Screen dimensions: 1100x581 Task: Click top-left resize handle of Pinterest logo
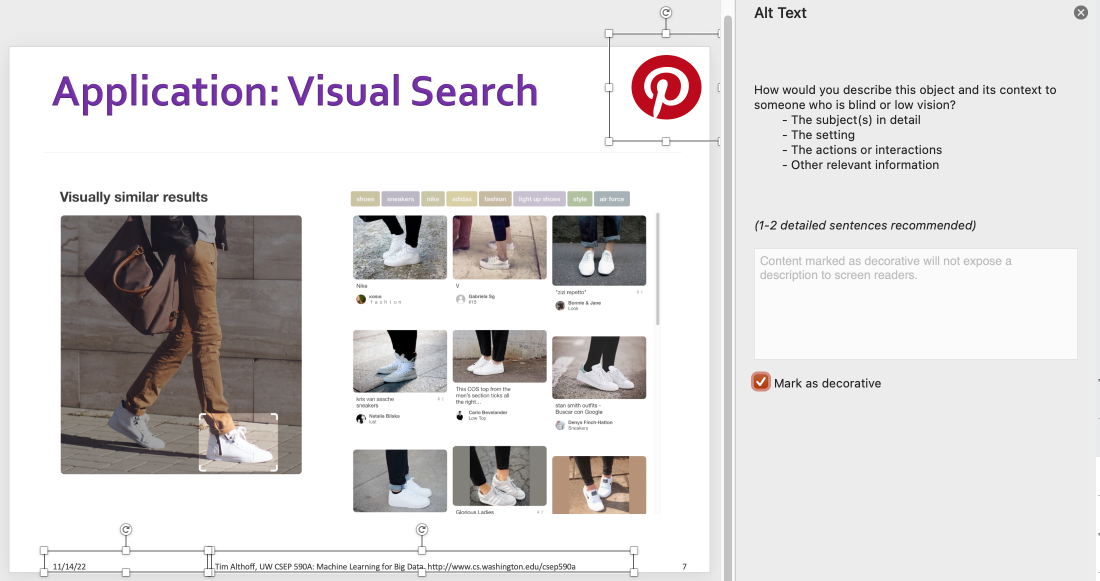point(609,34)
